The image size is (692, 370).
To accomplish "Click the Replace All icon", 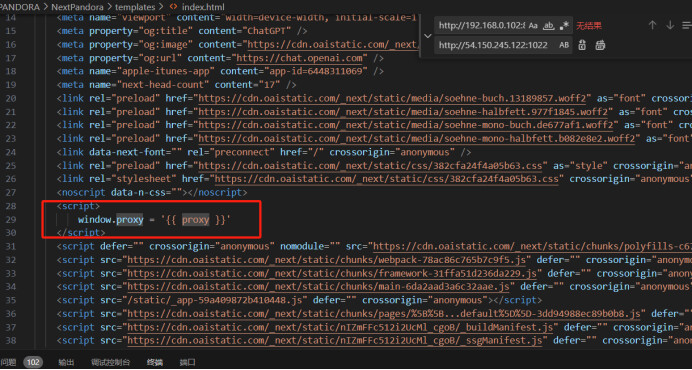I will [x=600, y=45].
